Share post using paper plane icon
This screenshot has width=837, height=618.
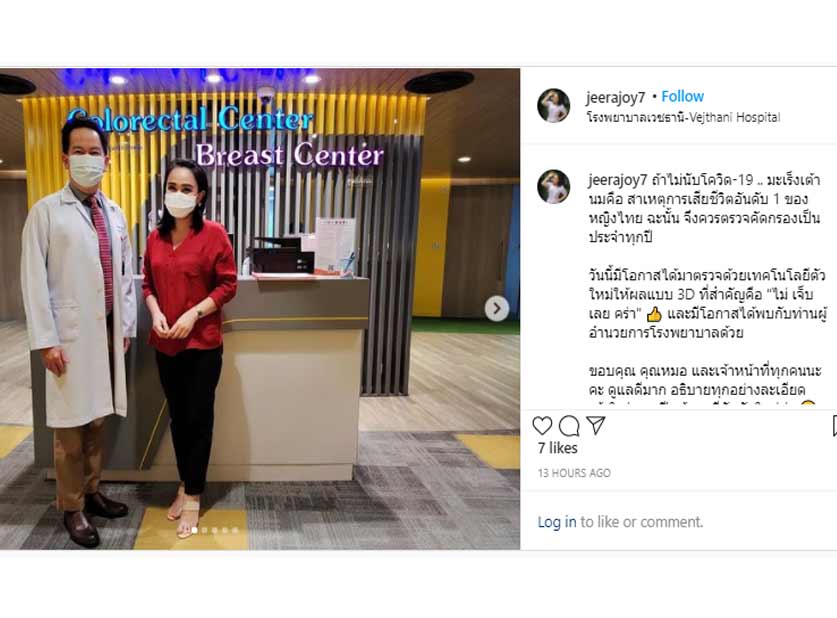(x=596, y=425)
